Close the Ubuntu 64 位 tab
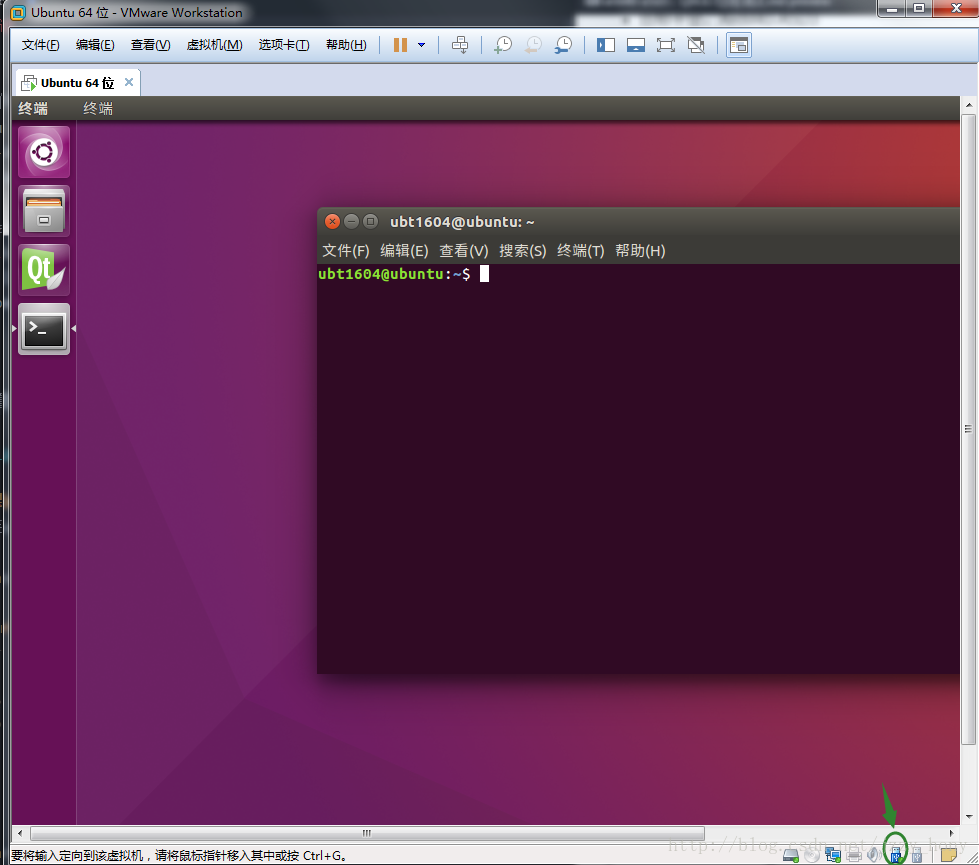The height and width of the screenshot is (865, 979). [129, 82]
